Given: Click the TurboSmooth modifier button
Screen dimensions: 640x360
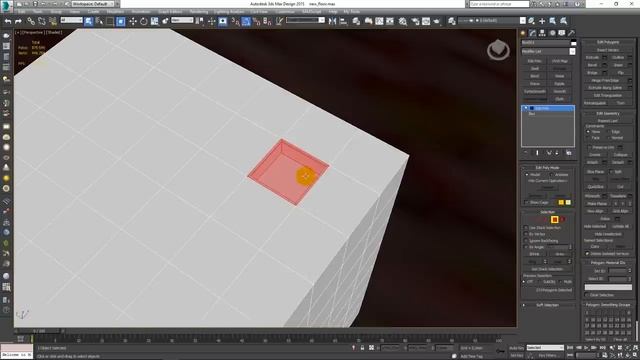Looking at the screenshot, I should tap(535, 91).
